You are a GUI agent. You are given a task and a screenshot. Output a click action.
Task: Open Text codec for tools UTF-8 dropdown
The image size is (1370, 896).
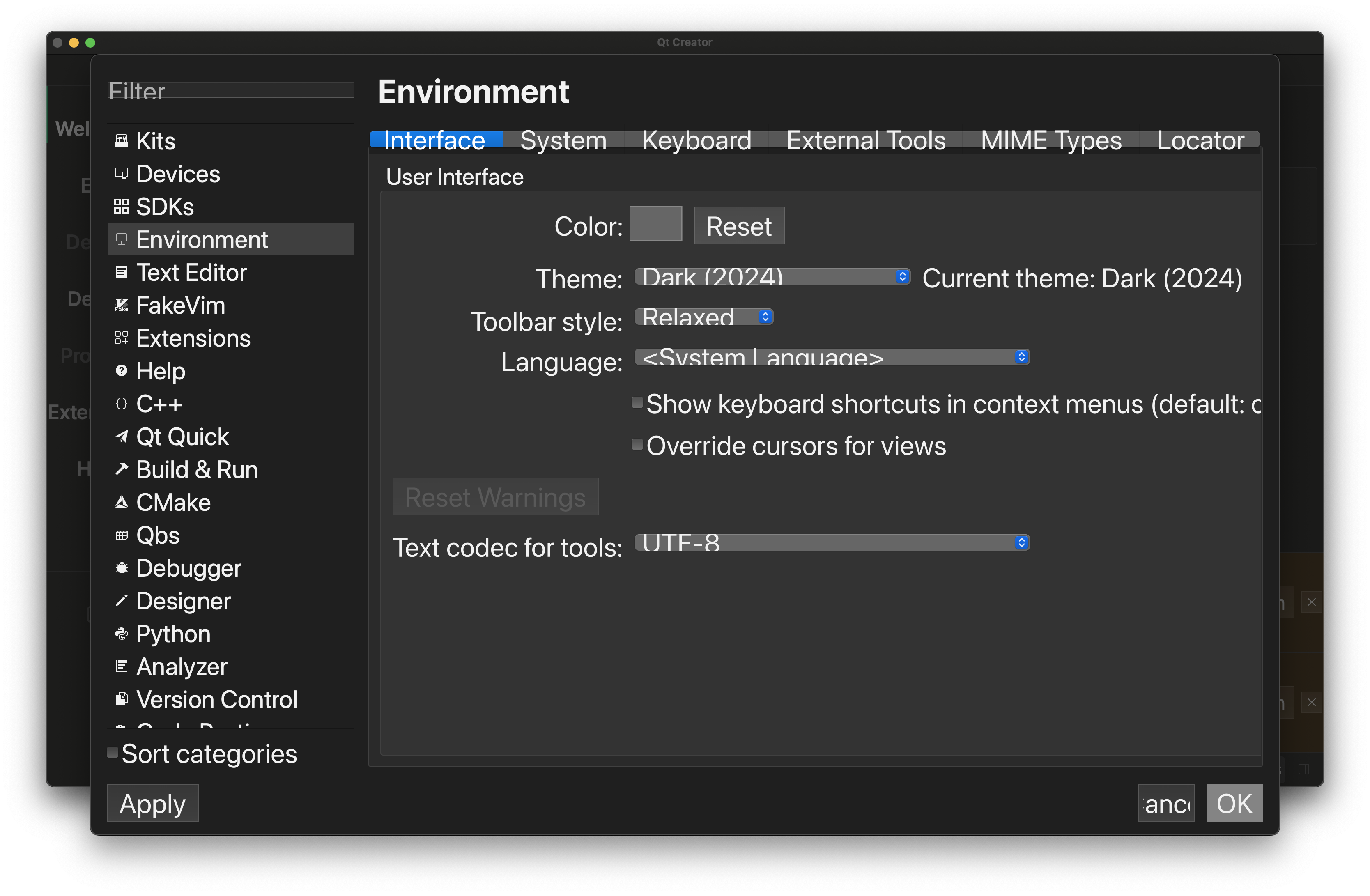point(832,542)
